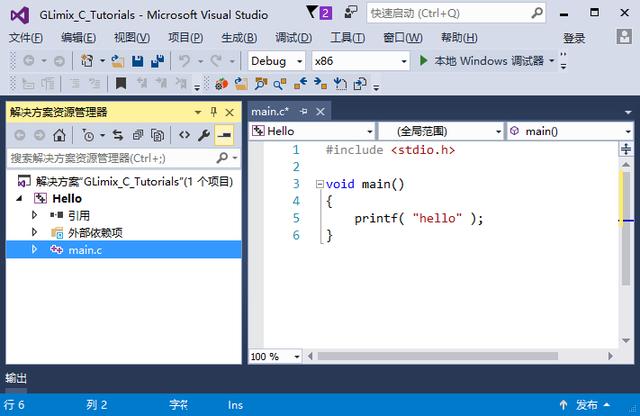Click the open file toolbar icon
Image resolution: width=640 pixels, height=416 pixels.
[x=118, y=61]
